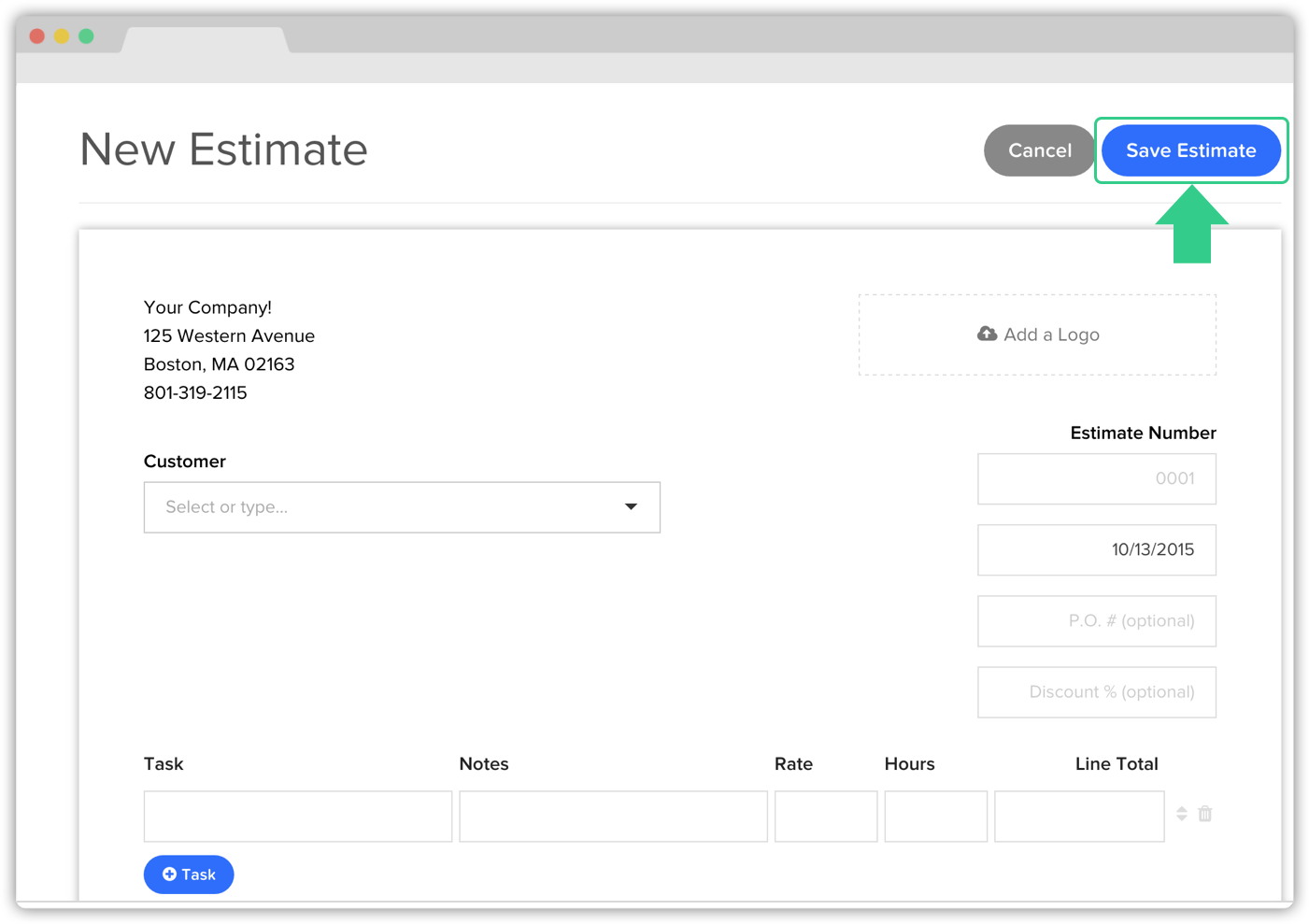Click the Save Estimate button
Viewport: 1309px width, 924px height.
coord(1190,150)
